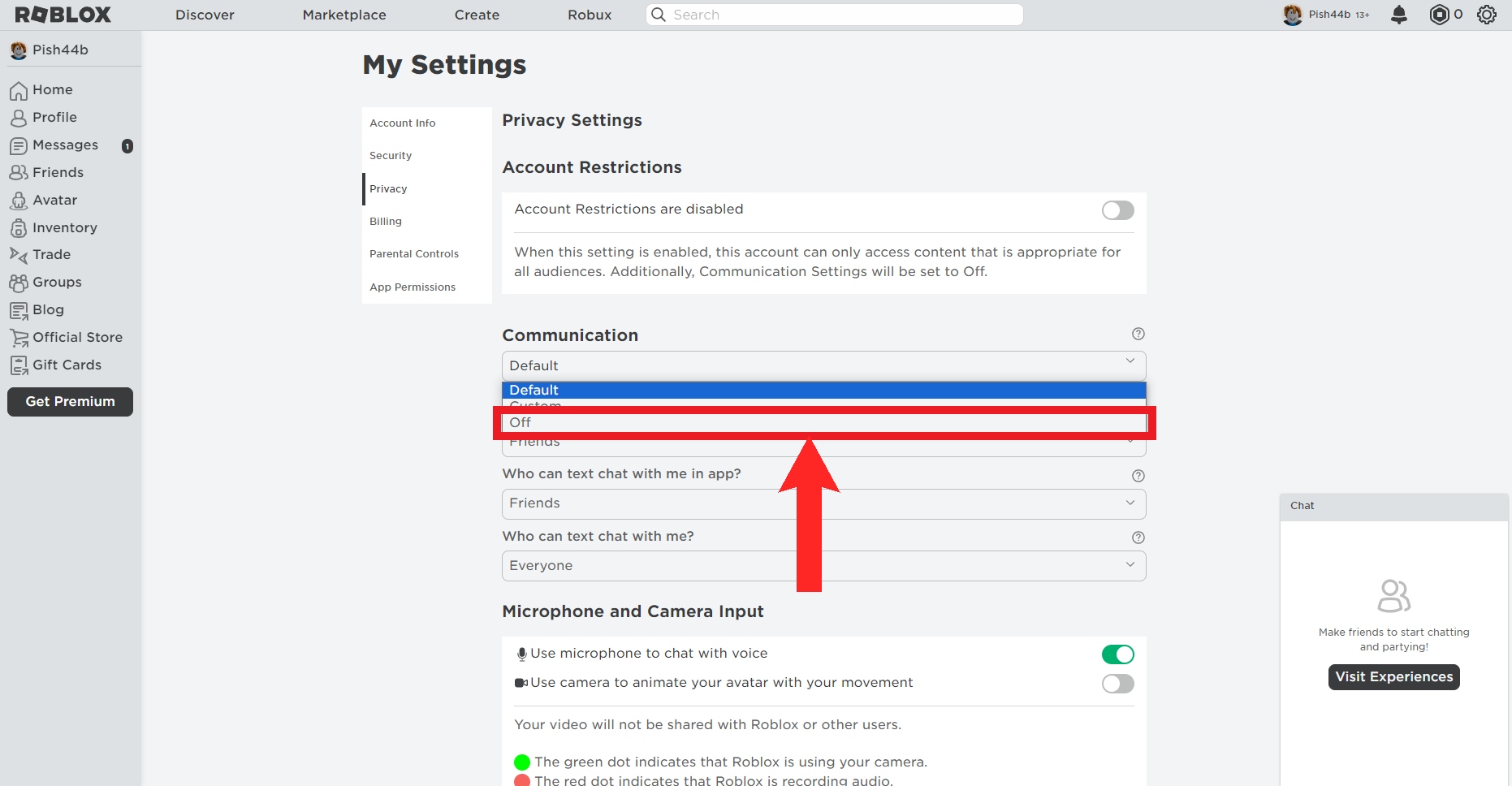Viewport: 1512px width, 786px height.
Task: Open Messages from the sidebar
Action: [65, 145]
